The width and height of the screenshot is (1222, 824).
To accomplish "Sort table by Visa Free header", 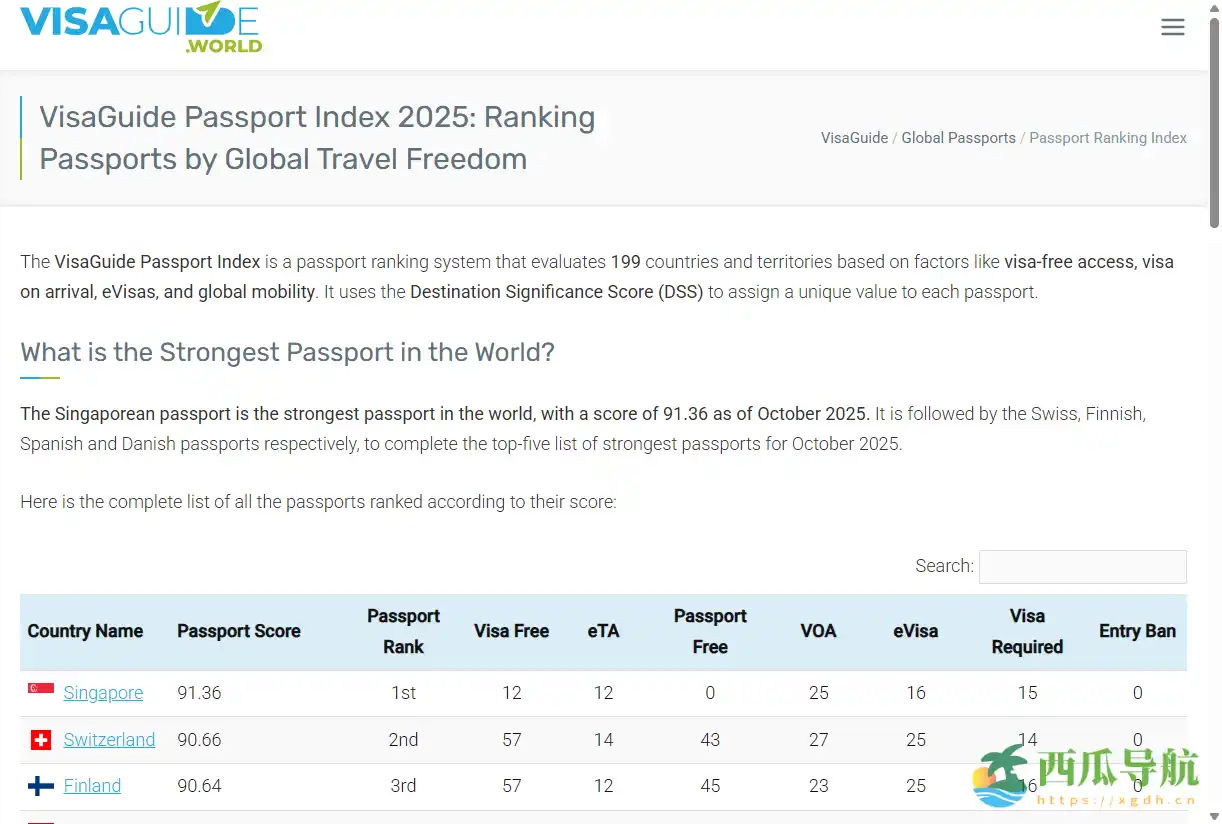I will pyautogui.click(x=511, y=631).
